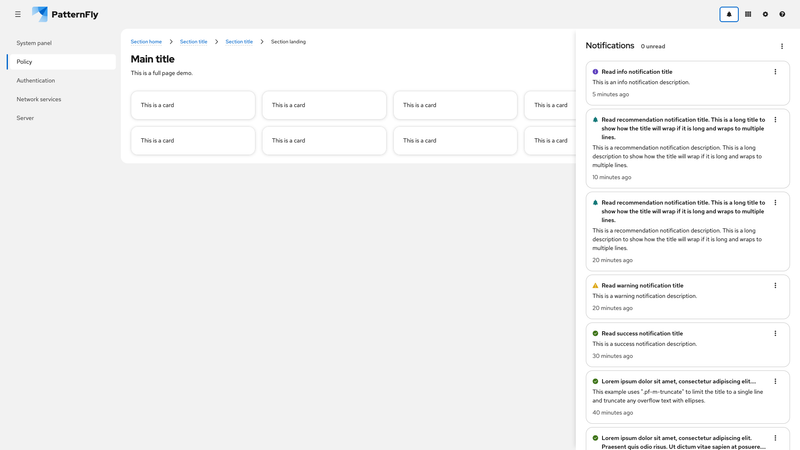Open kebab menu for 40 minutes ago Lorem notification
Screen dimensions: 800x450
[775, 382]
